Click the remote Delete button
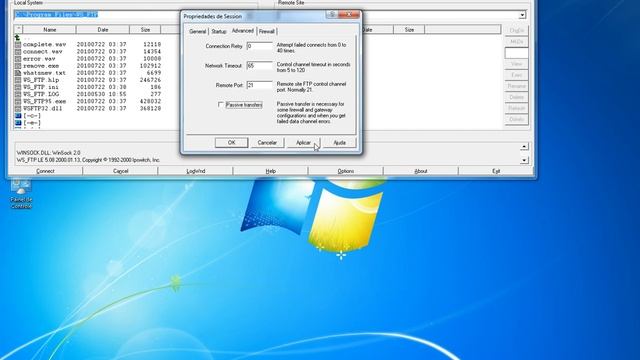640x360 pixels. click(x=516, y=97)
